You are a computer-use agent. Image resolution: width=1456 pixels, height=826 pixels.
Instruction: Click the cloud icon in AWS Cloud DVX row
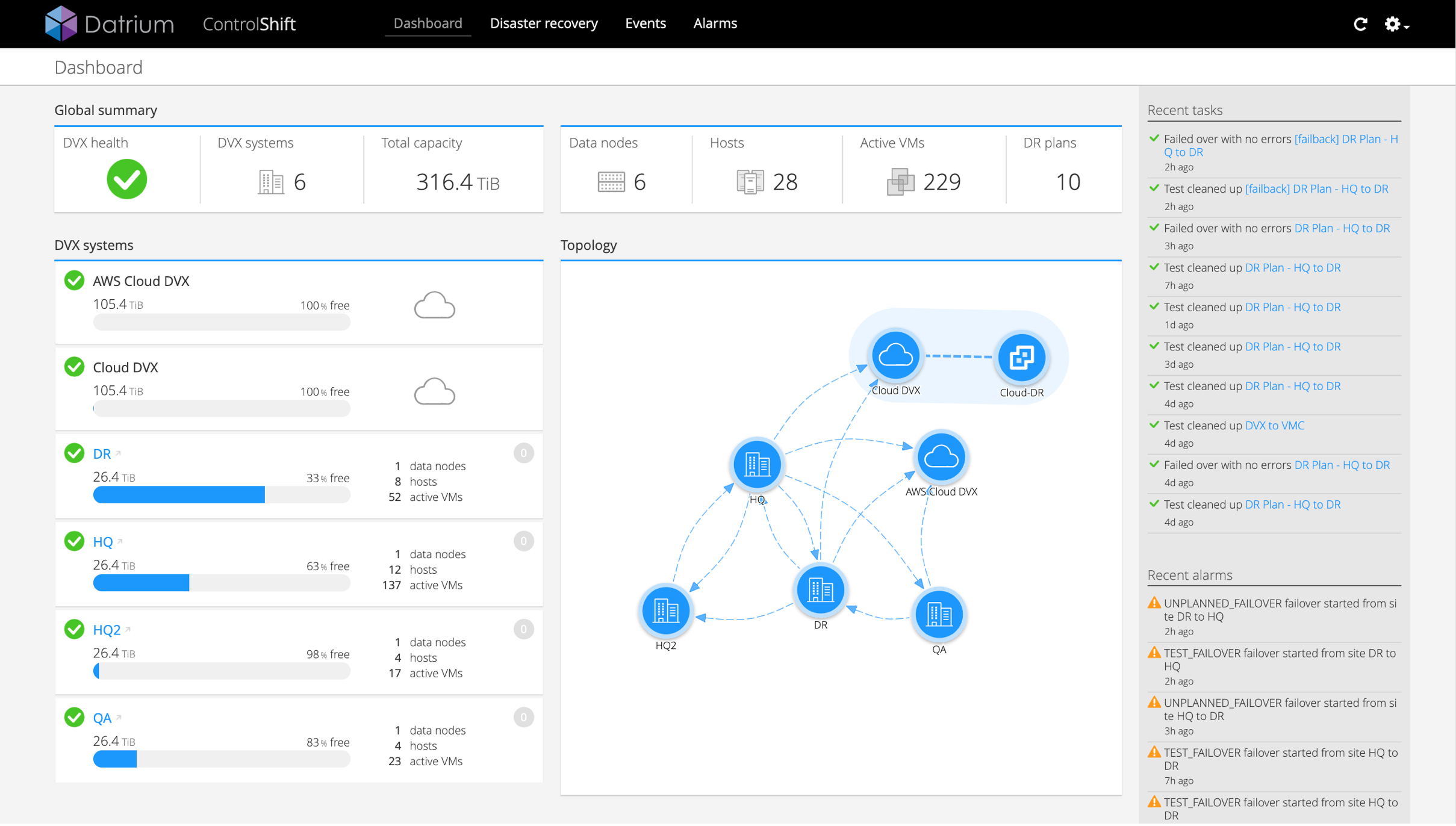(x=434, y=305)
